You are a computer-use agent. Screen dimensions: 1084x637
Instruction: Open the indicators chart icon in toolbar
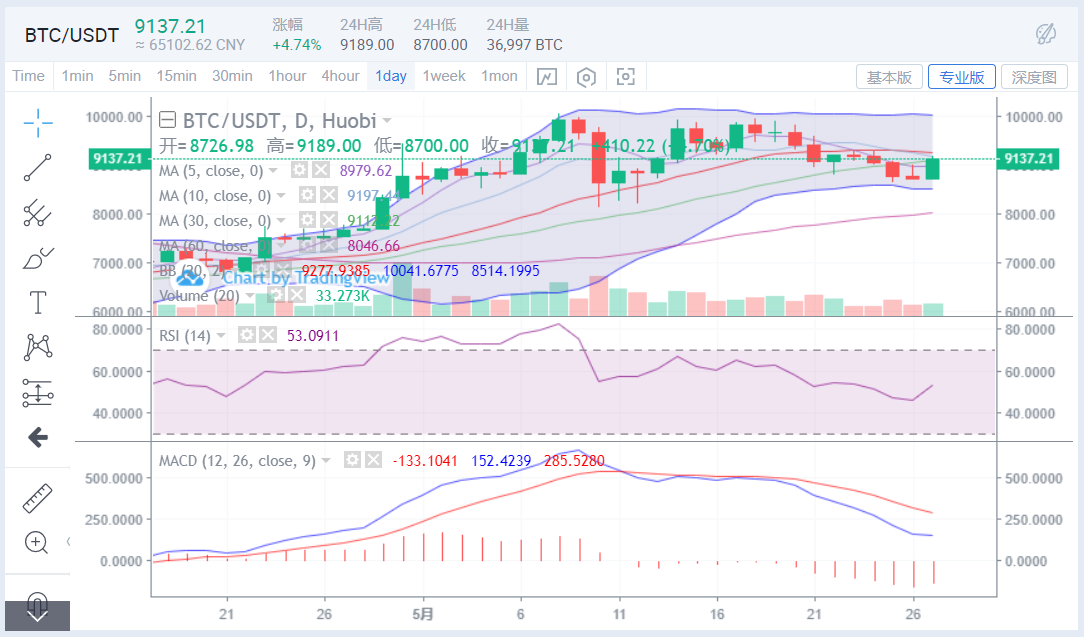(x=547, y=77)
